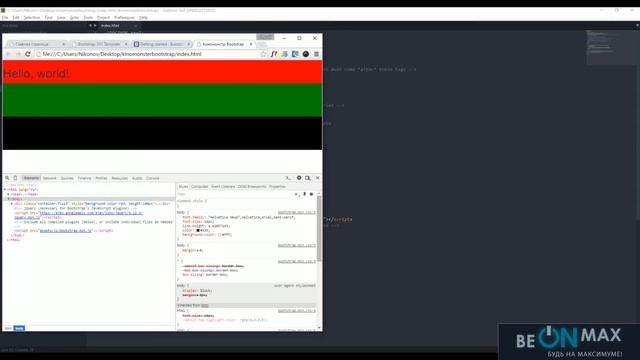Switch to the Properties sidebar pane

[277, 187]
